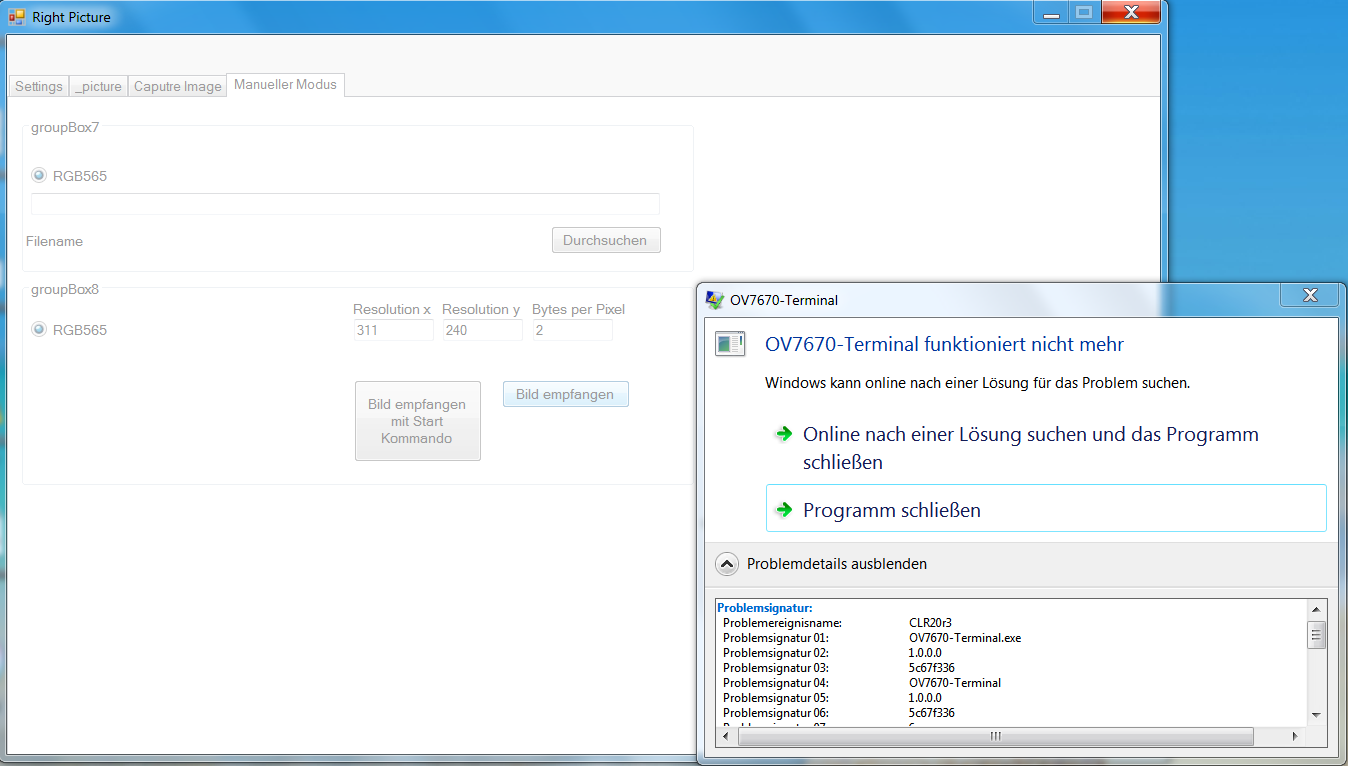Select RGB565 radio button in groupBox7
This screenshot has height=766, width=1348.
click(70, 176)
